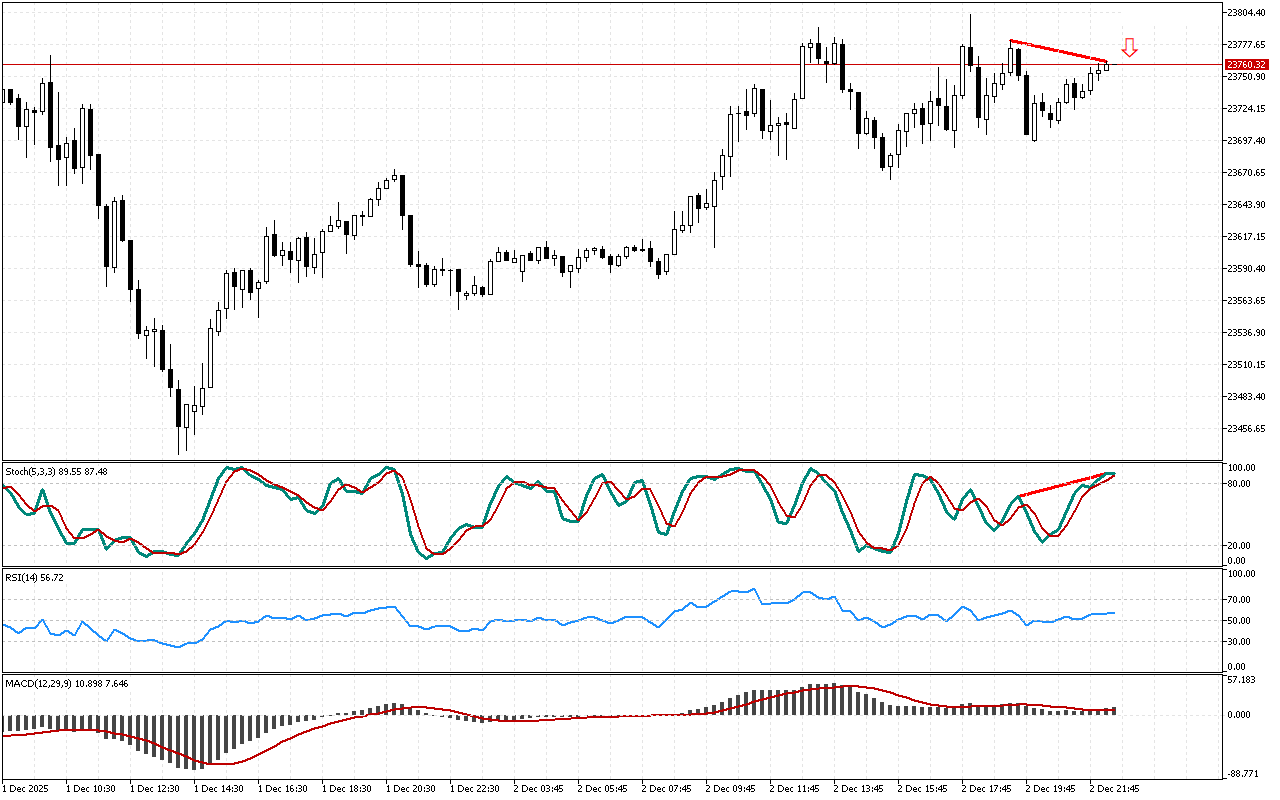This screenshot has width=1280, height=800.
Task: Select the blue RSI line
Action: click(600, 618)
